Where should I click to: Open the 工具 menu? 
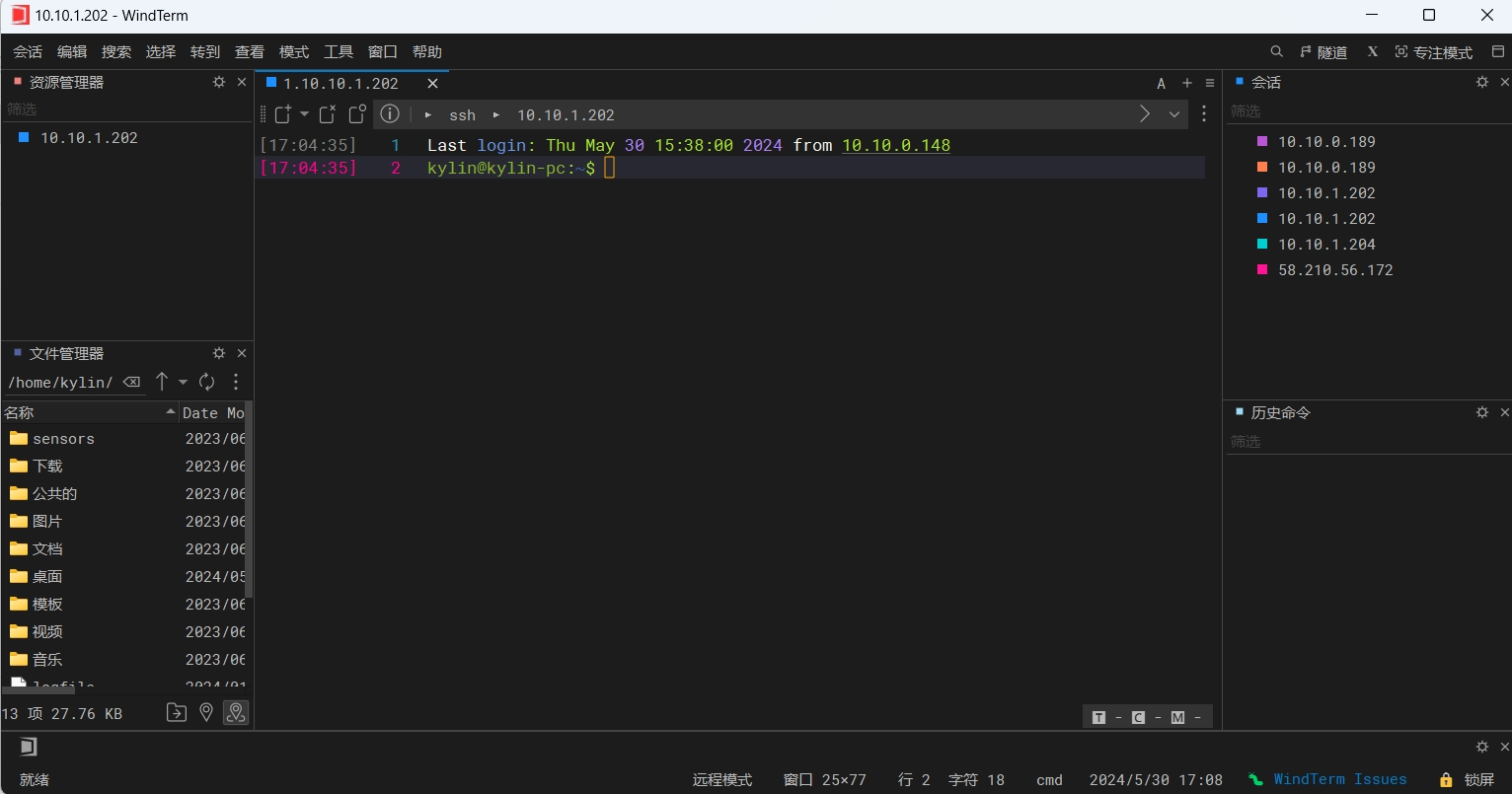point(339,52)
